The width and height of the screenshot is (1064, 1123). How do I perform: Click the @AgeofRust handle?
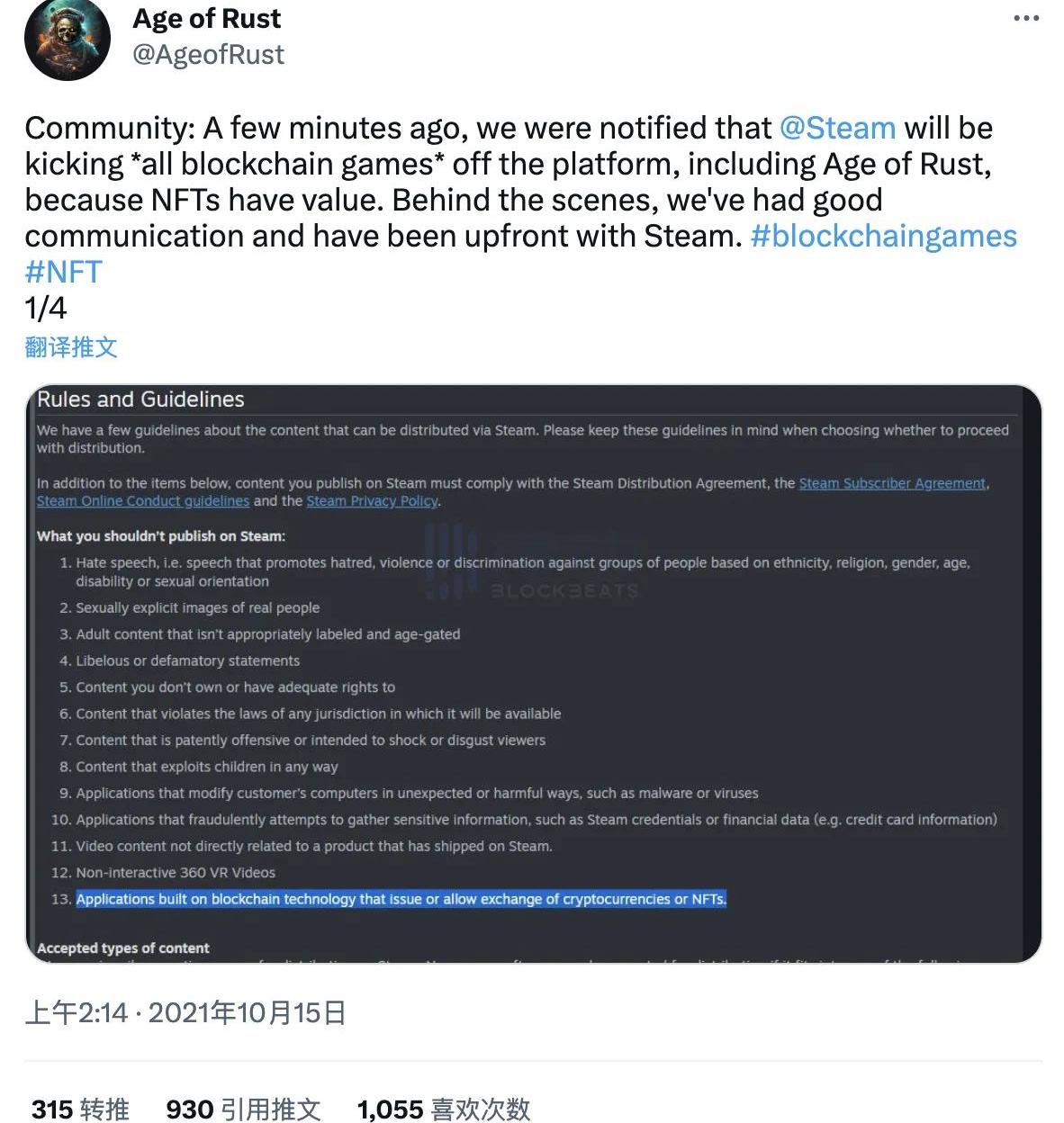coord(208,55)
